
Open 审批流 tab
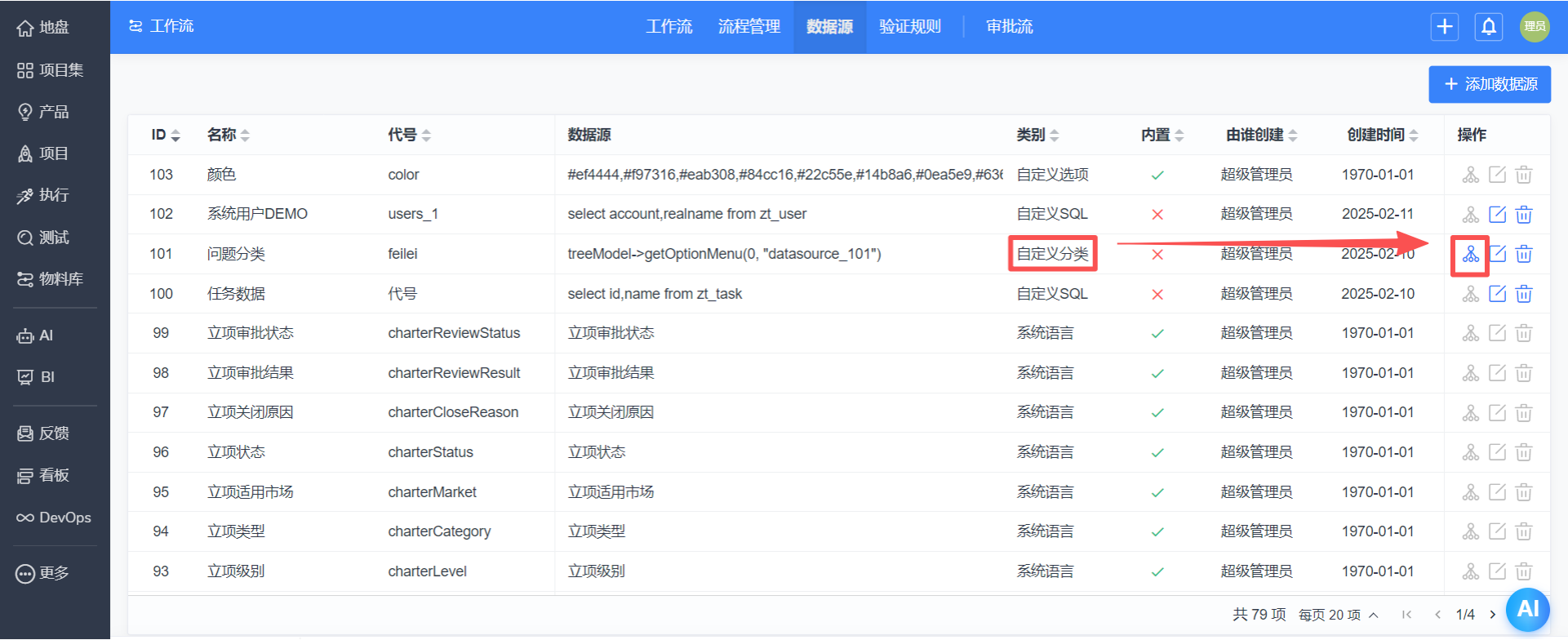pos(1009,27)
